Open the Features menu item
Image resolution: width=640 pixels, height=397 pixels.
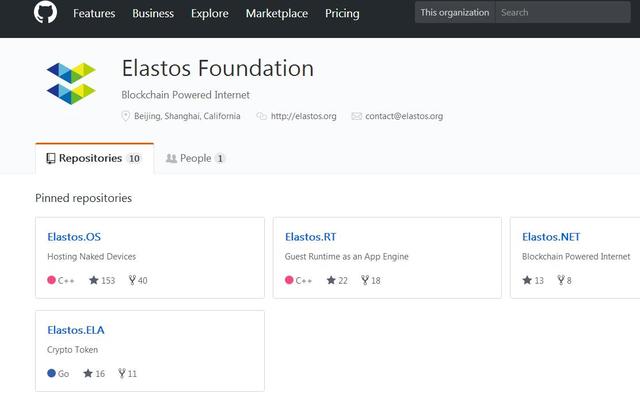pos(94,13)
